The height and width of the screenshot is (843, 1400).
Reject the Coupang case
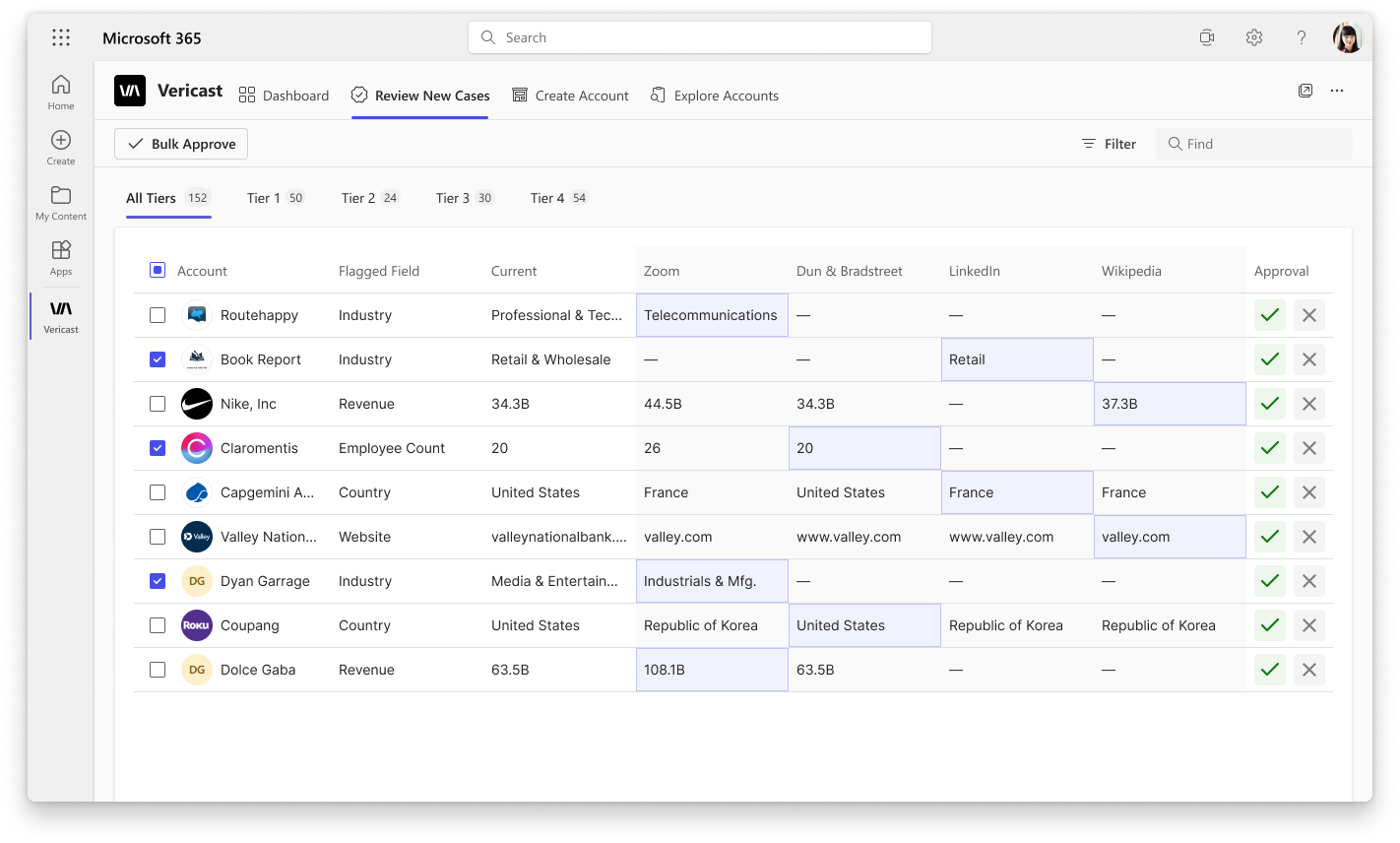1309,625
